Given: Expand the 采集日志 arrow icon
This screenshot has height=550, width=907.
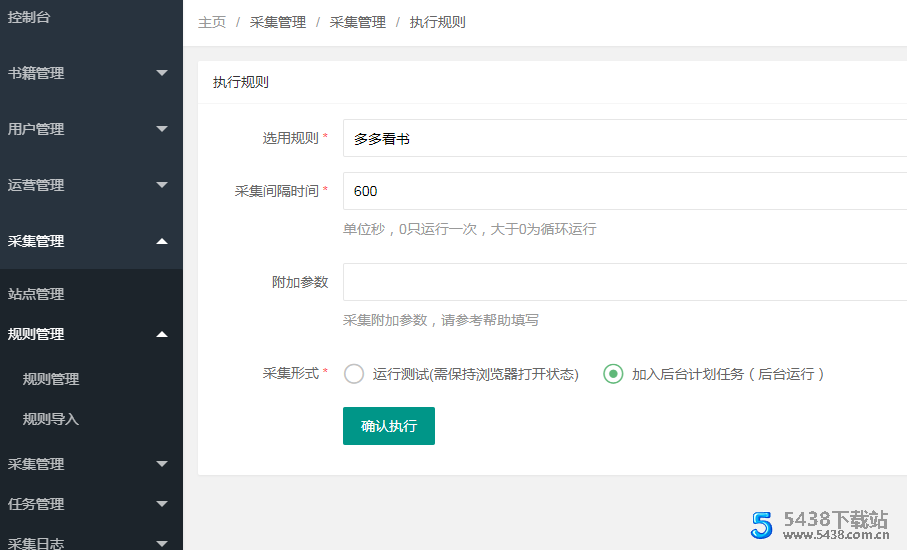Looking at the screenshot, I should pos(162,543).
